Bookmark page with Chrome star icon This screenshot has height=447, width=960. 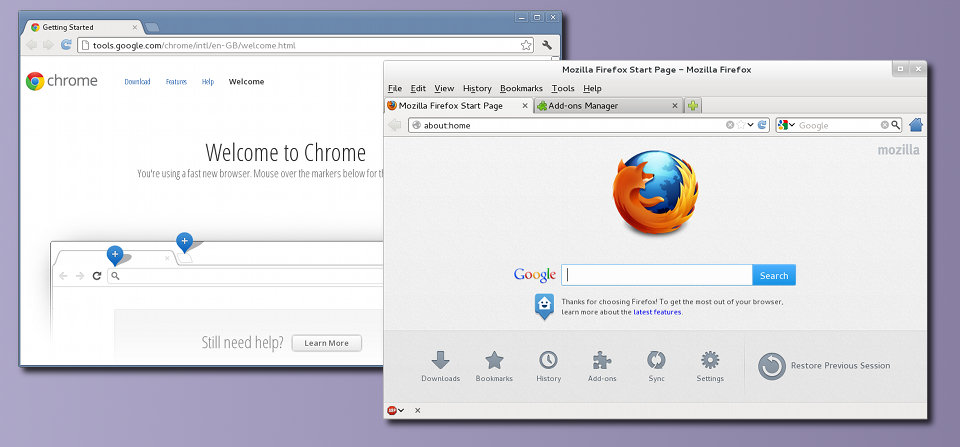526,45
